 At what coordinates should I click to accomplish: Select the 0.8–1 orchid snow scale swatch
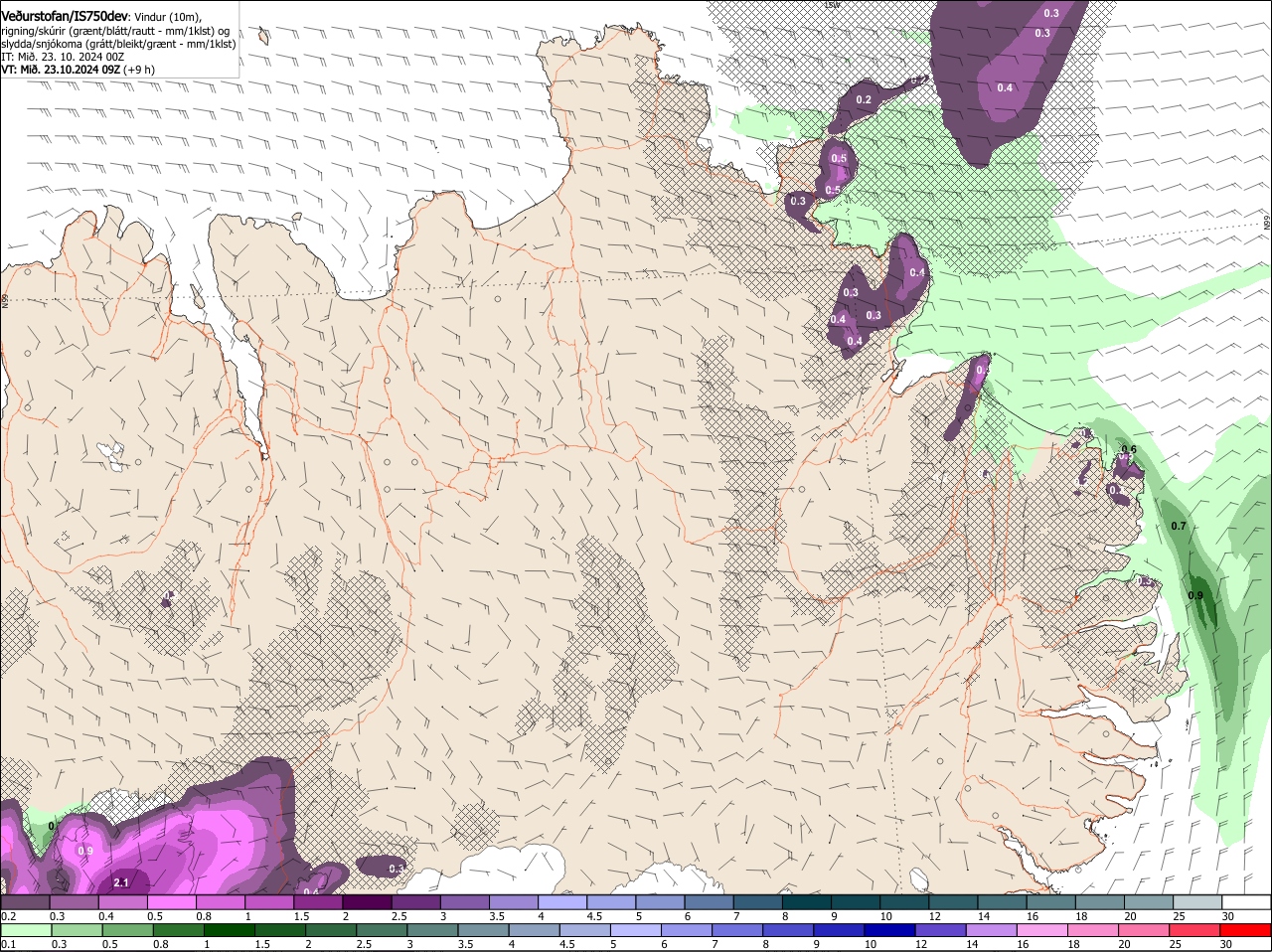click(221, 901)
